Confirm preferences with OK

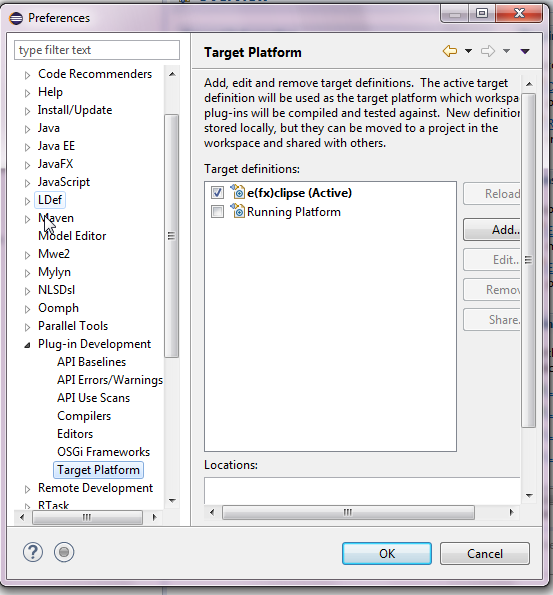point(387,554)
